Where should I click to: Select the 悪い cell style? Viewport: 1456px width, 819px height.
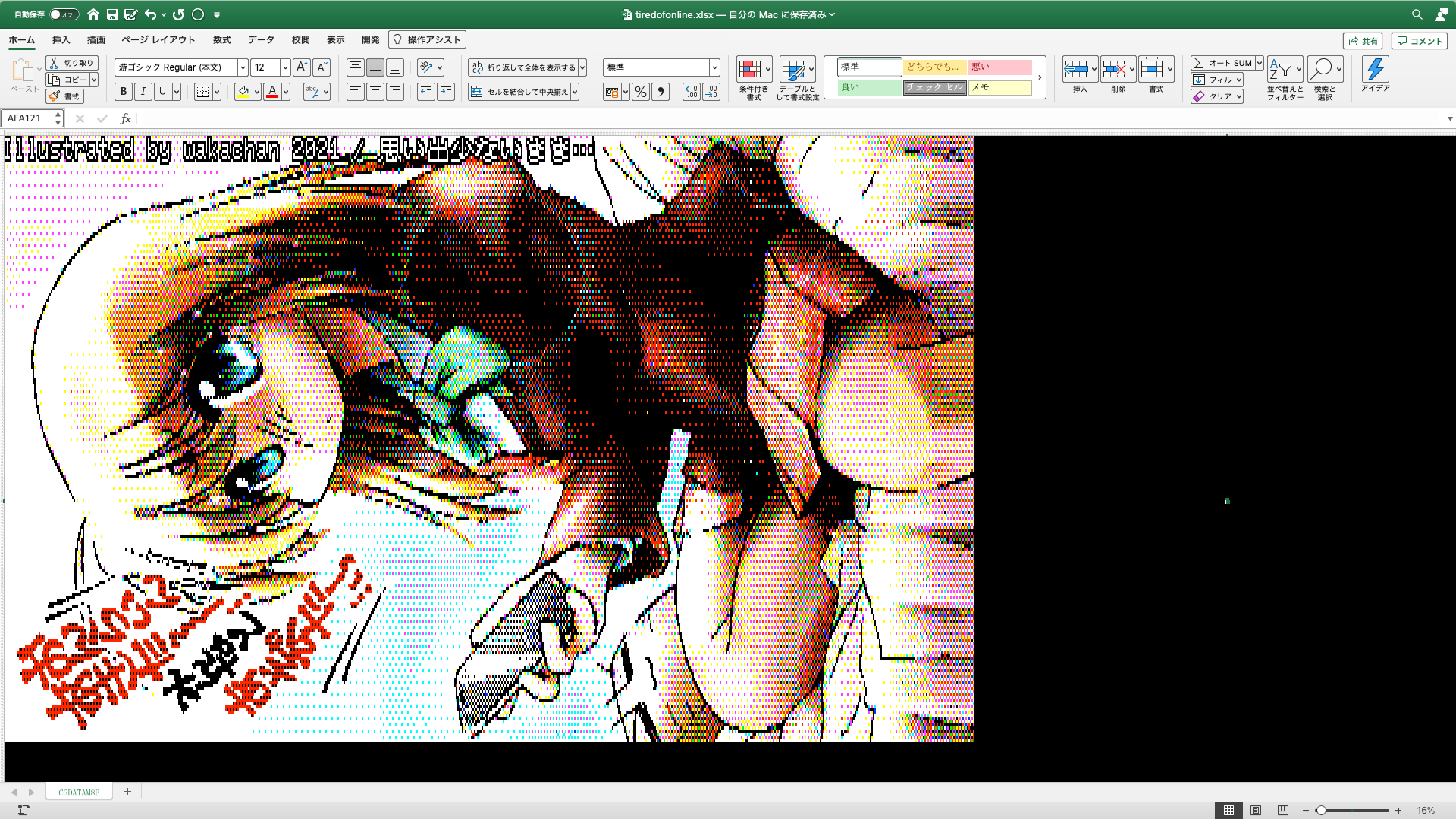999,67
